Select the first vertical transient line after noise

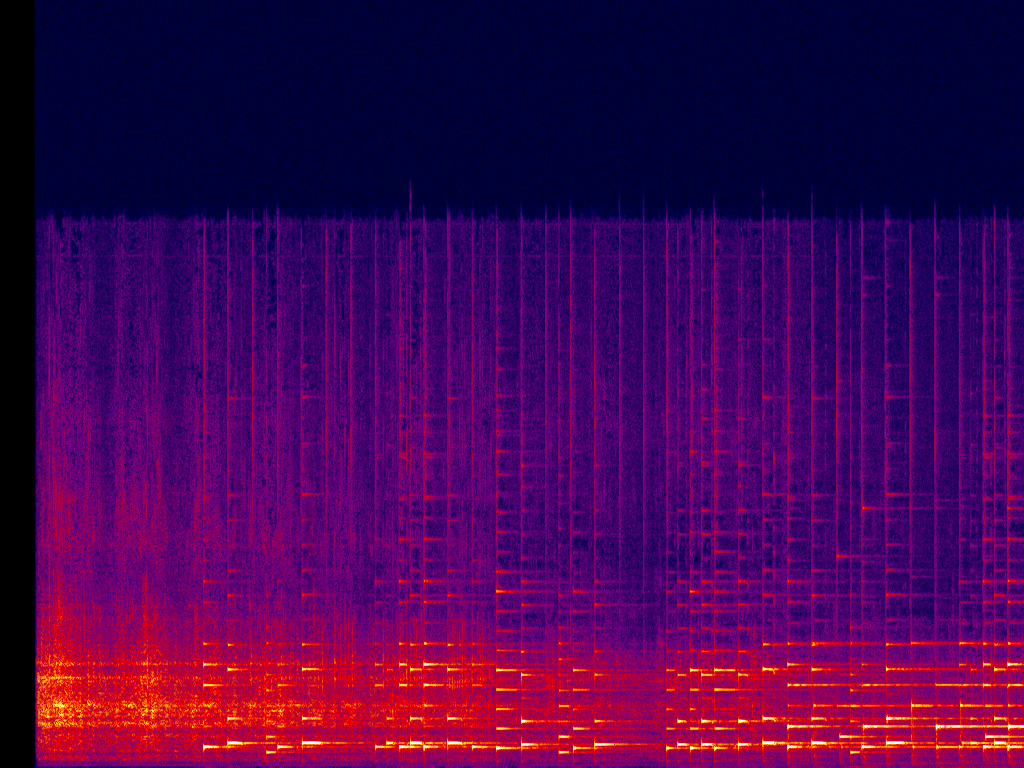[x=204, y=400]
